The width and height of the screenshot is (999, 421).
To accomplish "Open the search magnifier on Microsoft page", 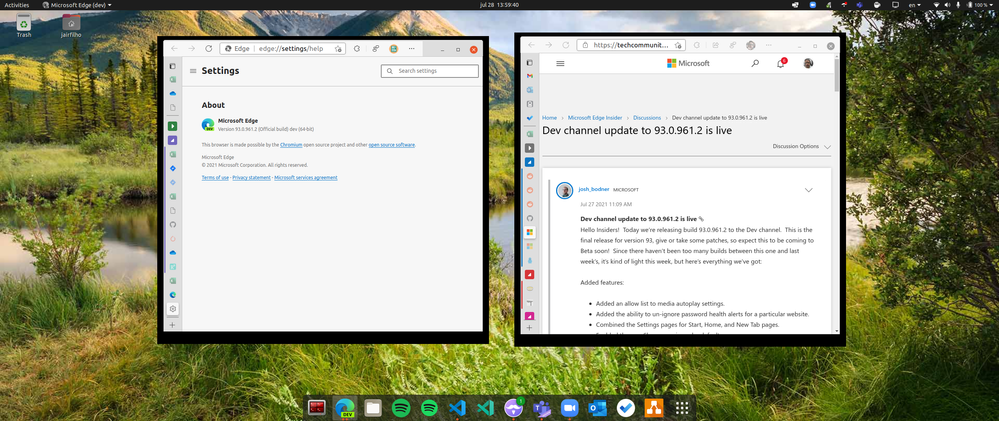I will (x=755, y=64).
